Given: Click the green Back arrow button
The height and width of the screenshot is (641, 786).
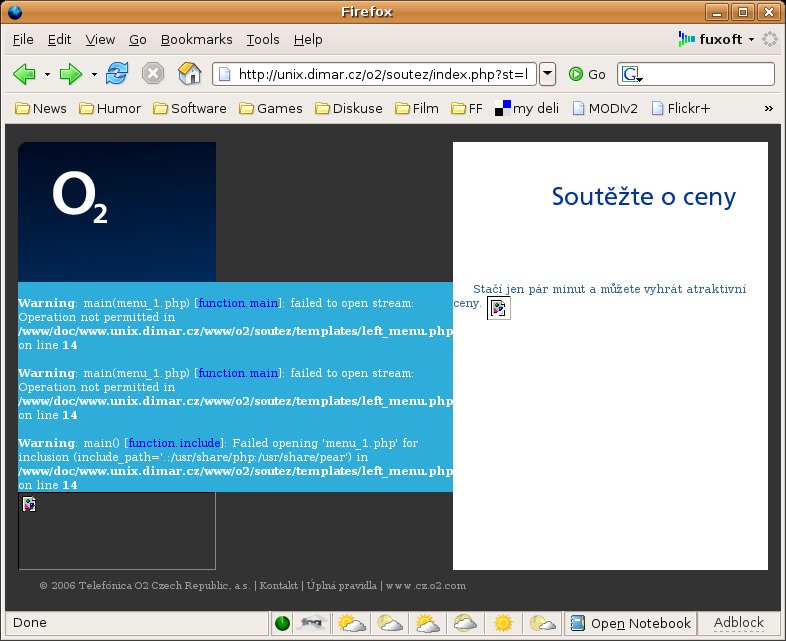Looking at the screenshot, I should coord(24,74).
